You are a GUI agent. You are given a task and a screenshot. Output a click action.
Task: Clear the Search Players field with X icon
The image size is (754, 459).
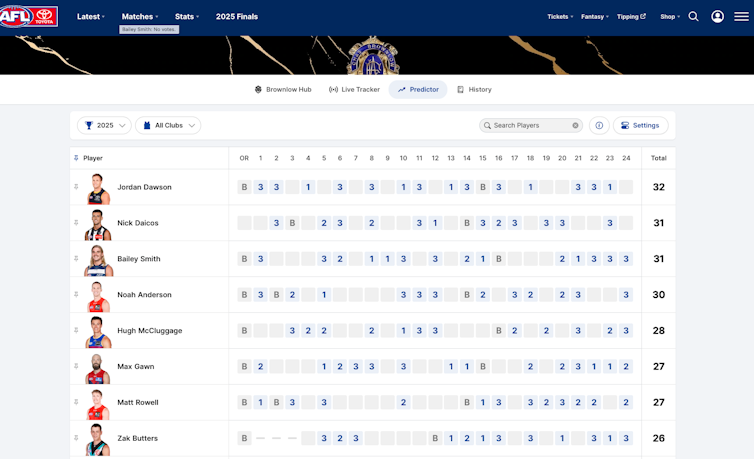(x=576, y=125)
